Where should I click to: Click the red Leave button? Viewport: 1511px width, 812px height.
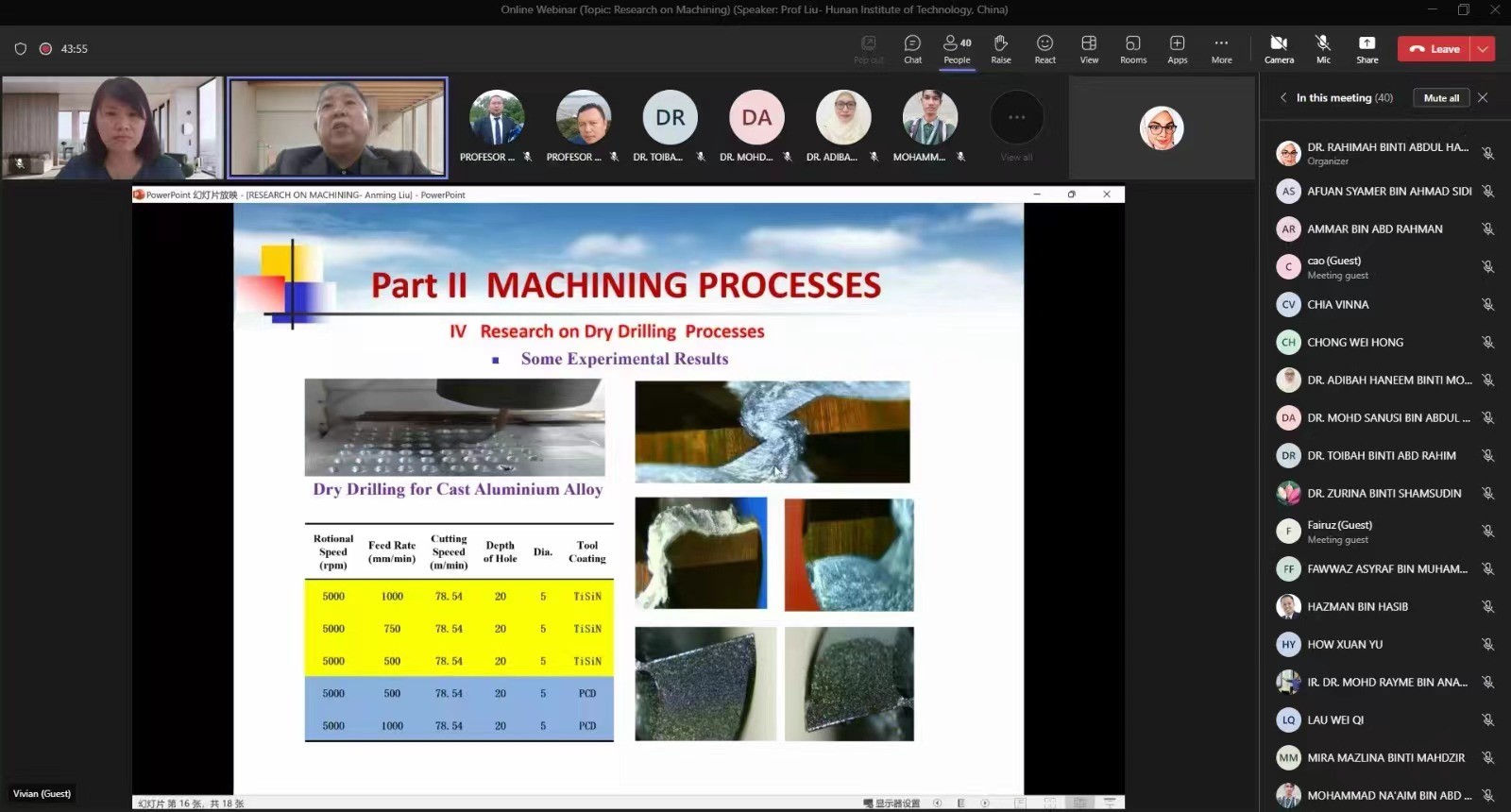click(1435, 49)
